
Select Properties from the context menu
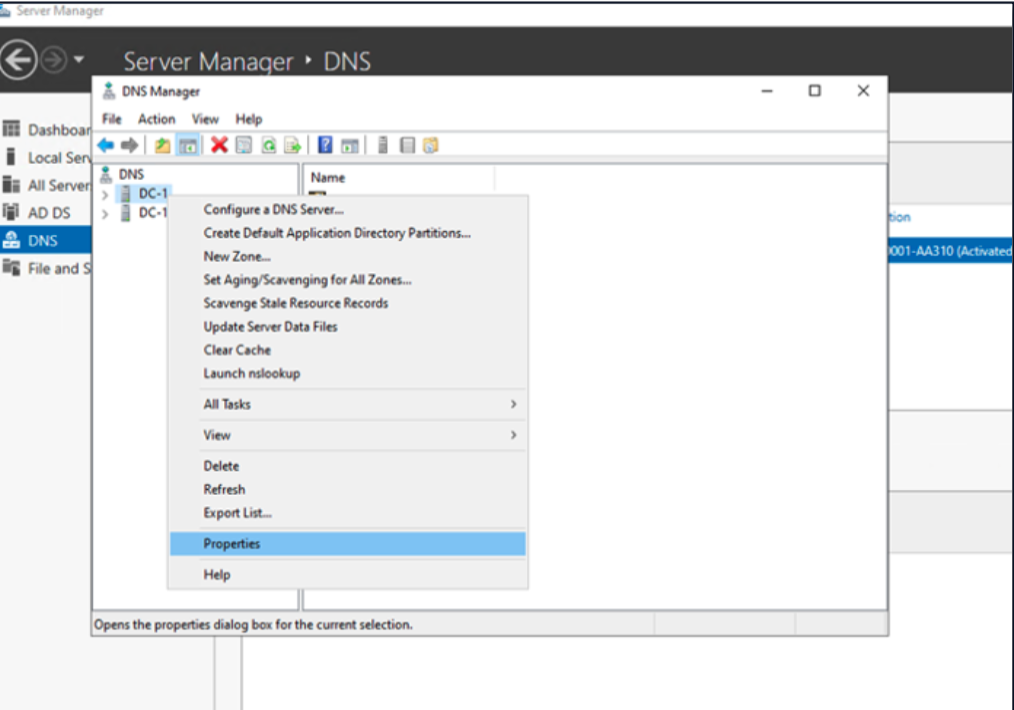232,544
